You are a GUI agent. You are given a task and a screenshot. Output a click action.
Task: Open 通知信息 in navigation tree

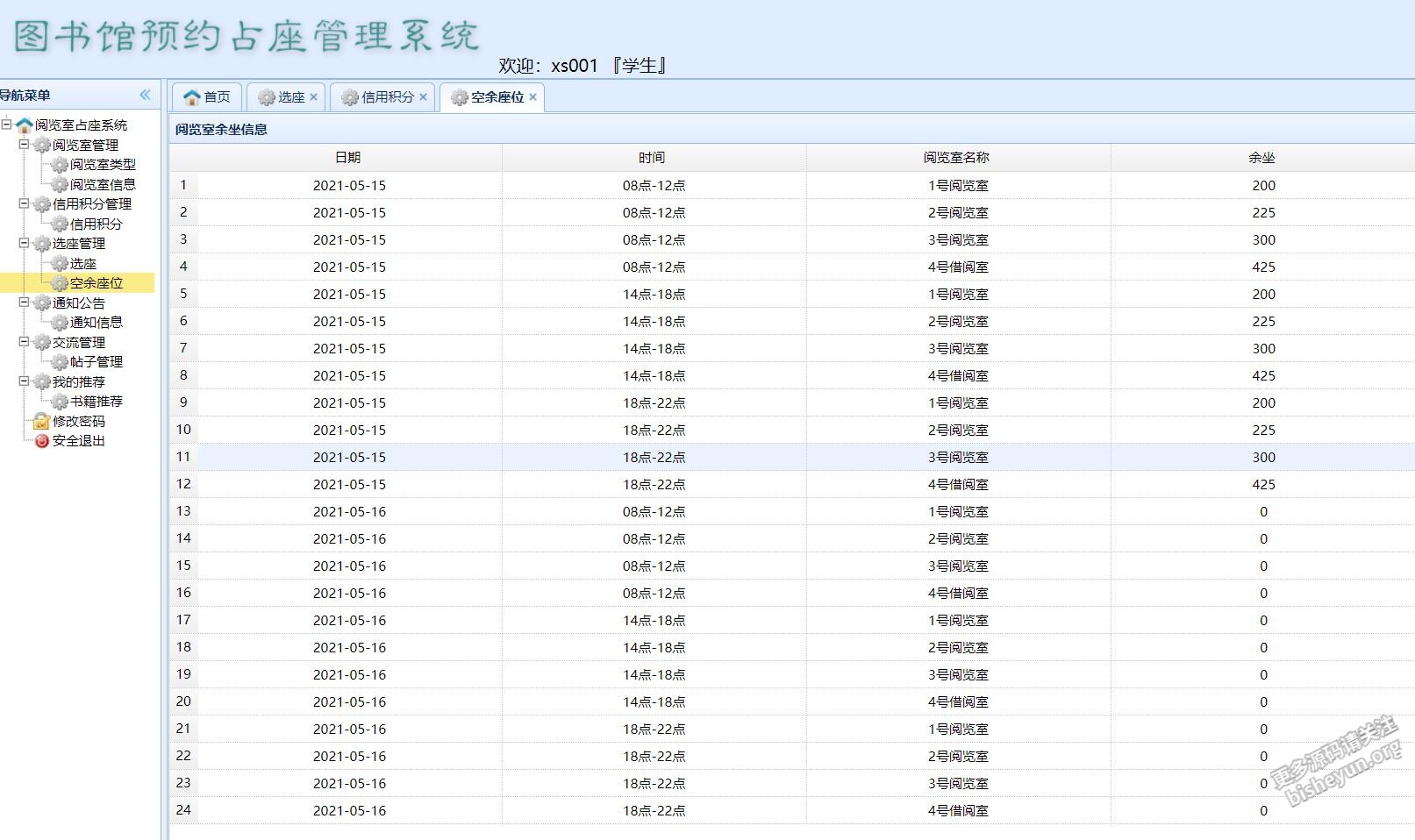pos(96,323)
